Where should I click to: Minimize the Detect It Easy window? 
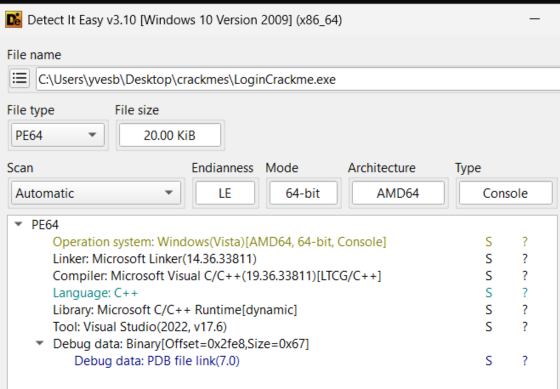pos(534,19)
